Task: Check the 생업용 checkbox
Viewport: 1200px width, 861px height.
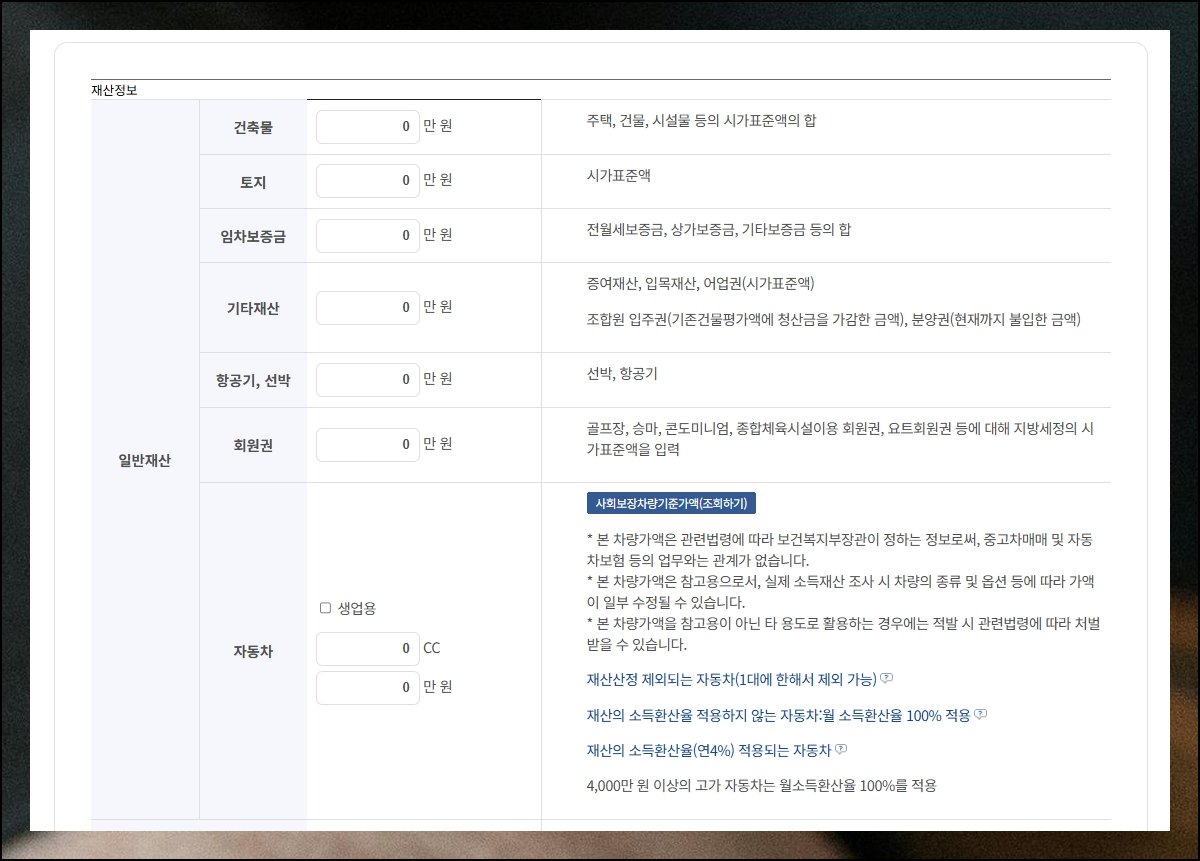Action: point(325,608)
